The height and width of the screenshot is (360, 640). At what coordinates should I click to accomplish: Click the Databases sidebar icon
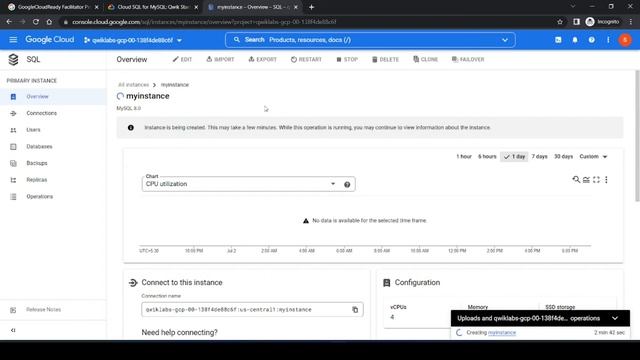click(x=13, y=147)
